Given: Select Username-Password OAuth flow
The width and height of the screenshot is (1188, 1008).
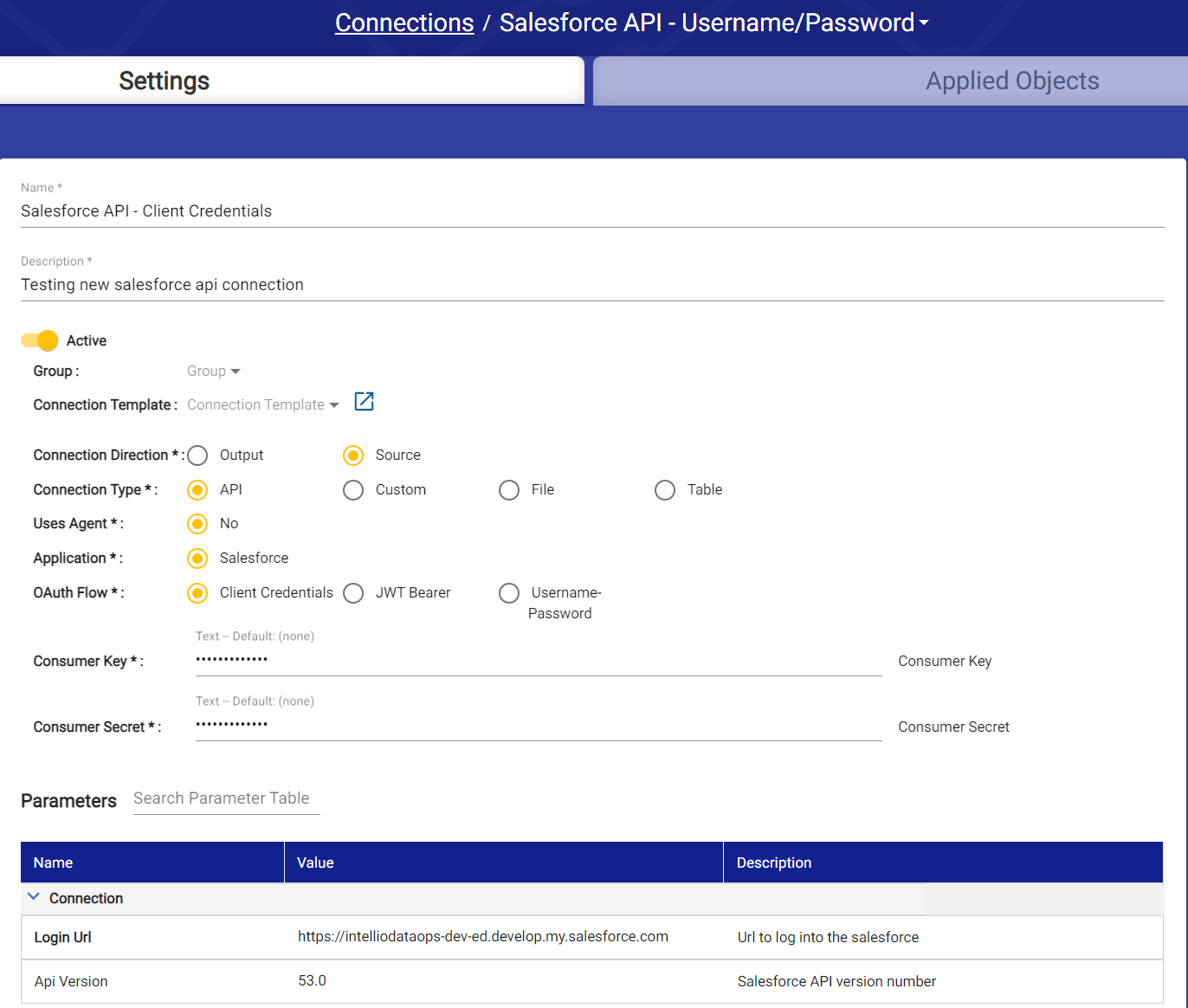Looking at the screenshot, I should point(509,593).
